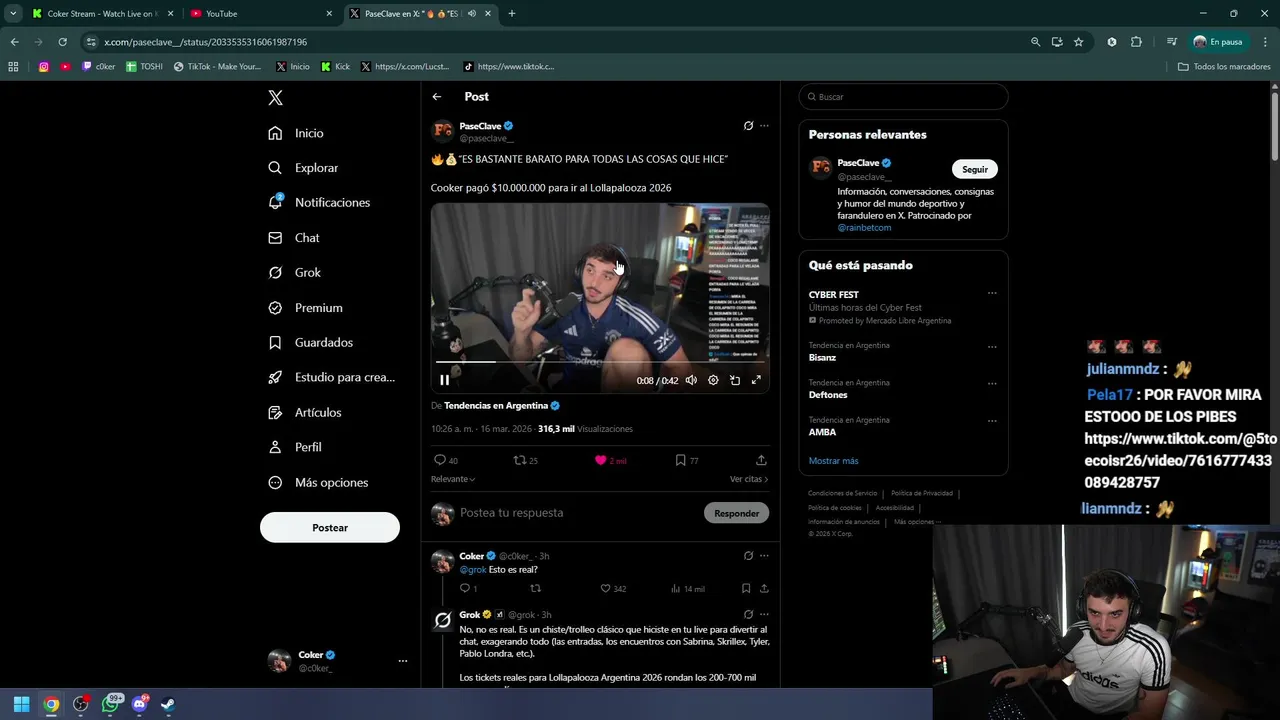Screen dimensions: 1280x720
Task: Open video settings gear
Action: click(713, 380)
